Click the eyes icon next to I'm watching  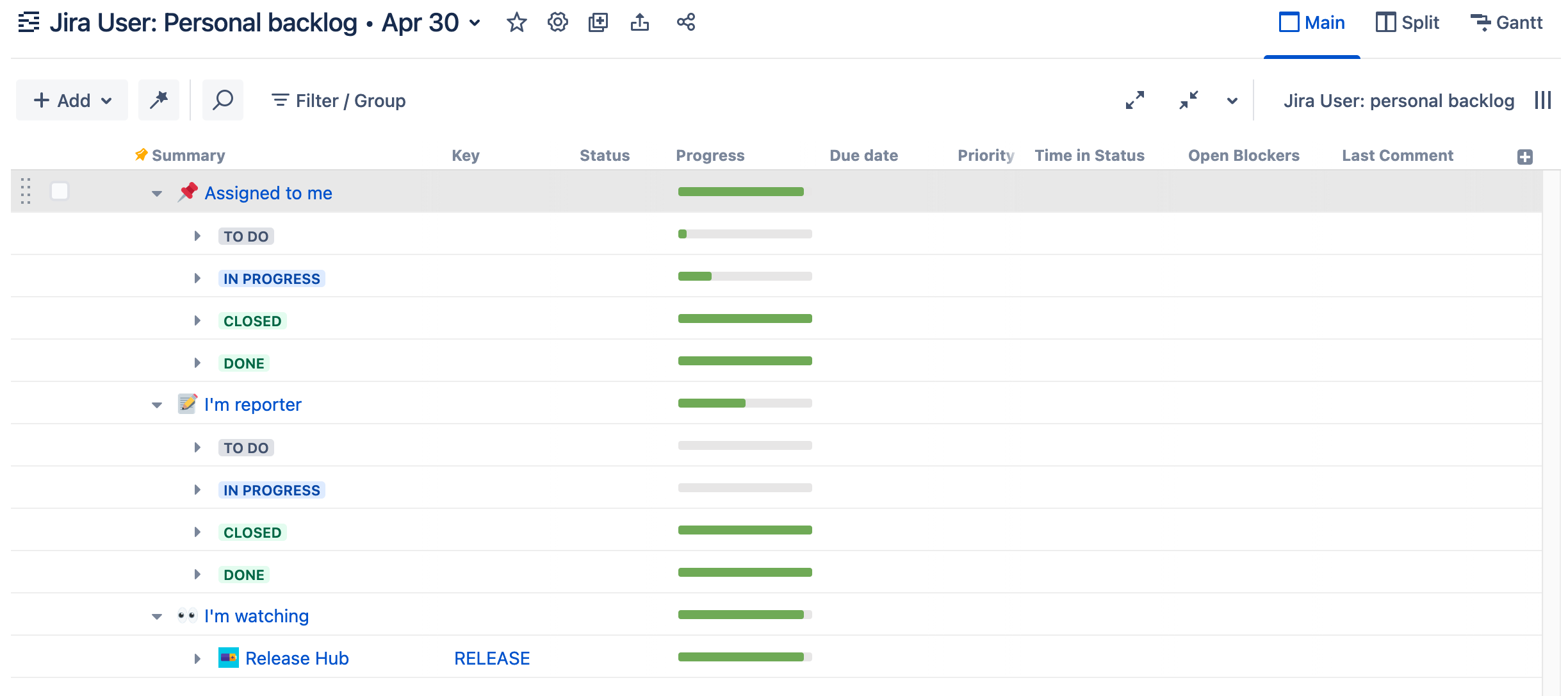pyautogui.click(x=188, y=615)
